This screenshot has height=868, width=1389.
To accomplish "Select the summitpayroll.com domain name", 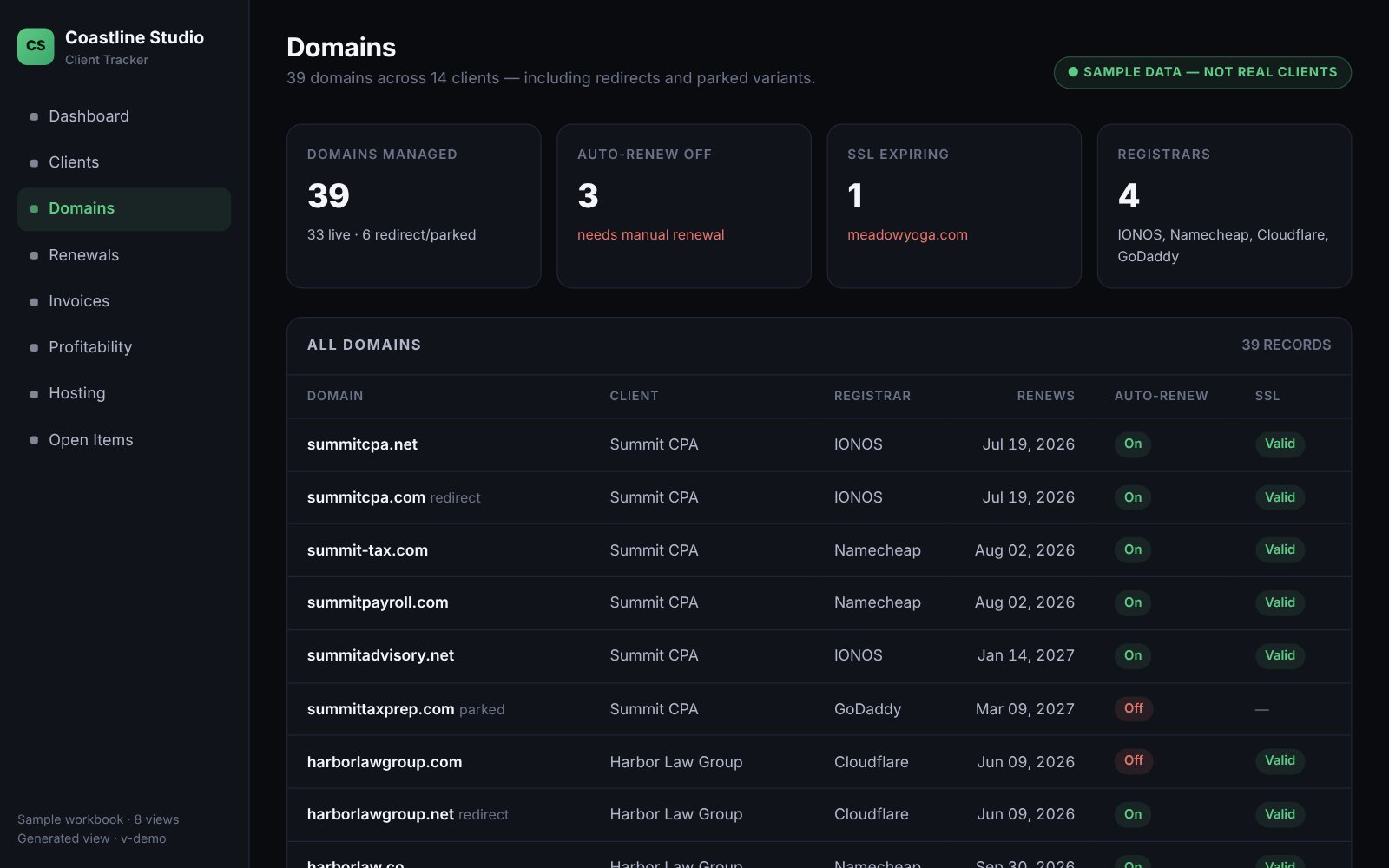I will tap(378, 602).
